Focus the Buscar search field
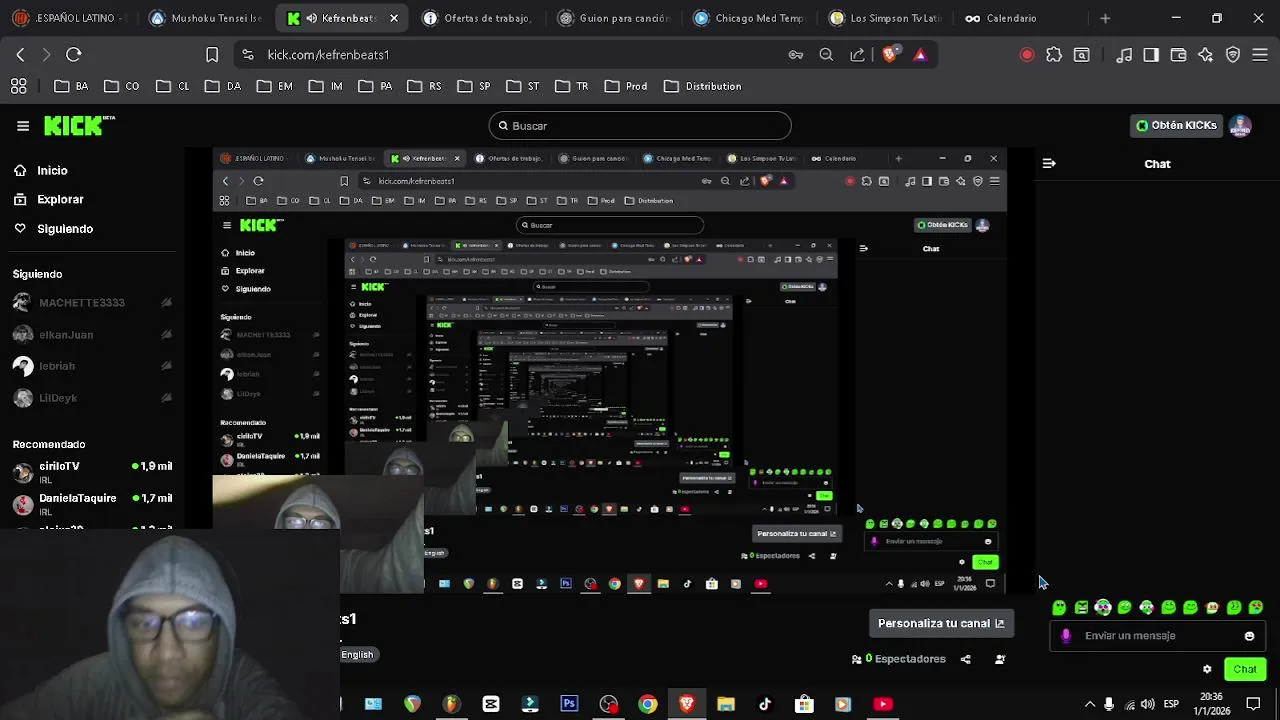 click(x=640, y=126)
